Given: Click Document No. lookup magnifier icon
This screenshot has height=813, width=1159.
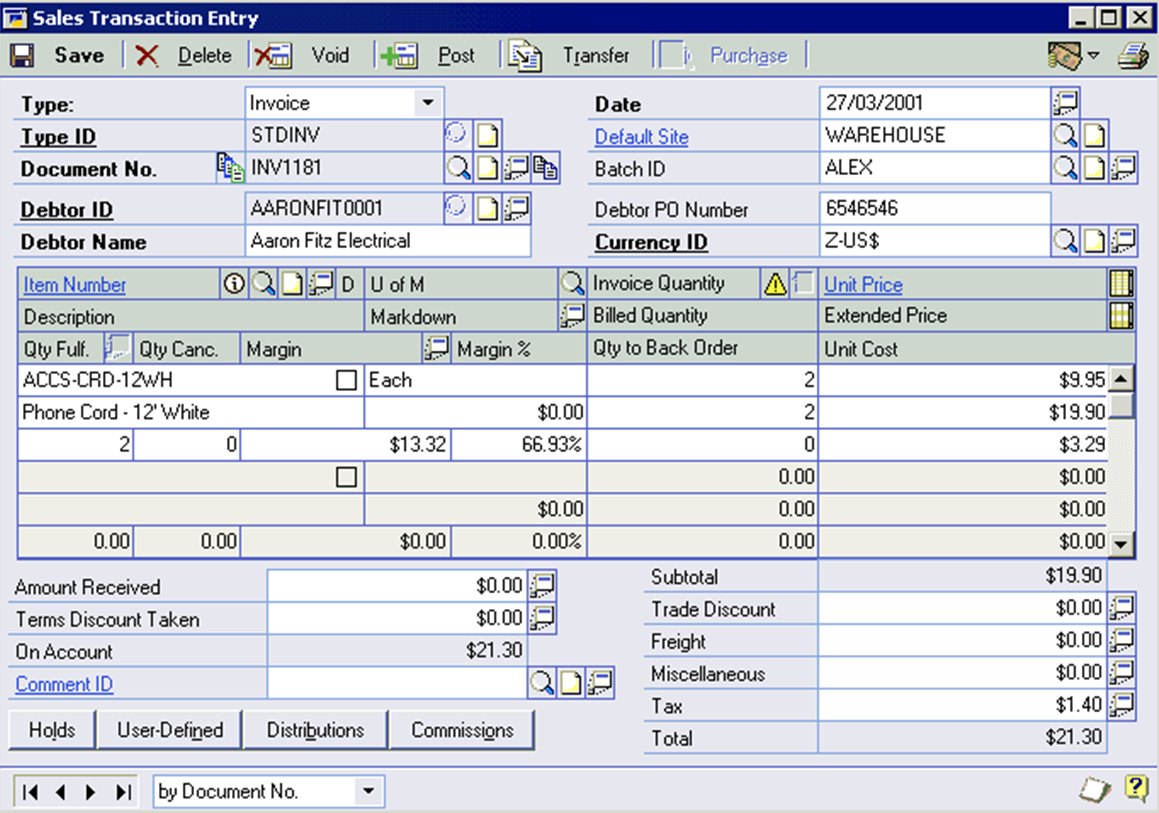Looking at the screenshot, I should 458,168.
